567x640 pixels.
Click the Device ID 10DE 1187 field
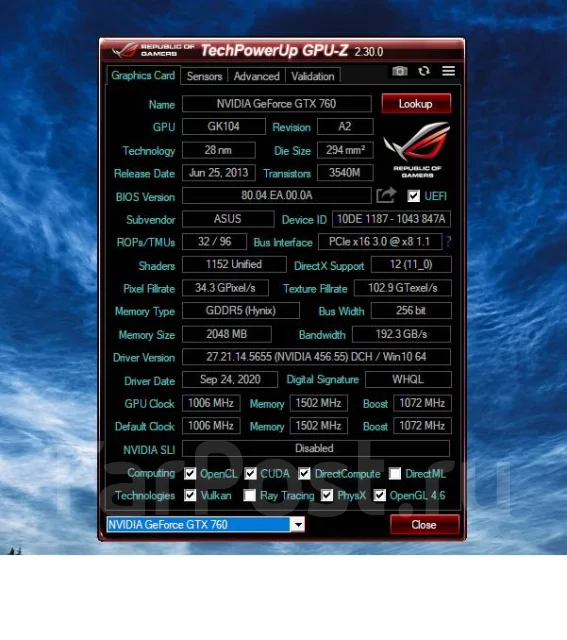(x=391, y=219)
